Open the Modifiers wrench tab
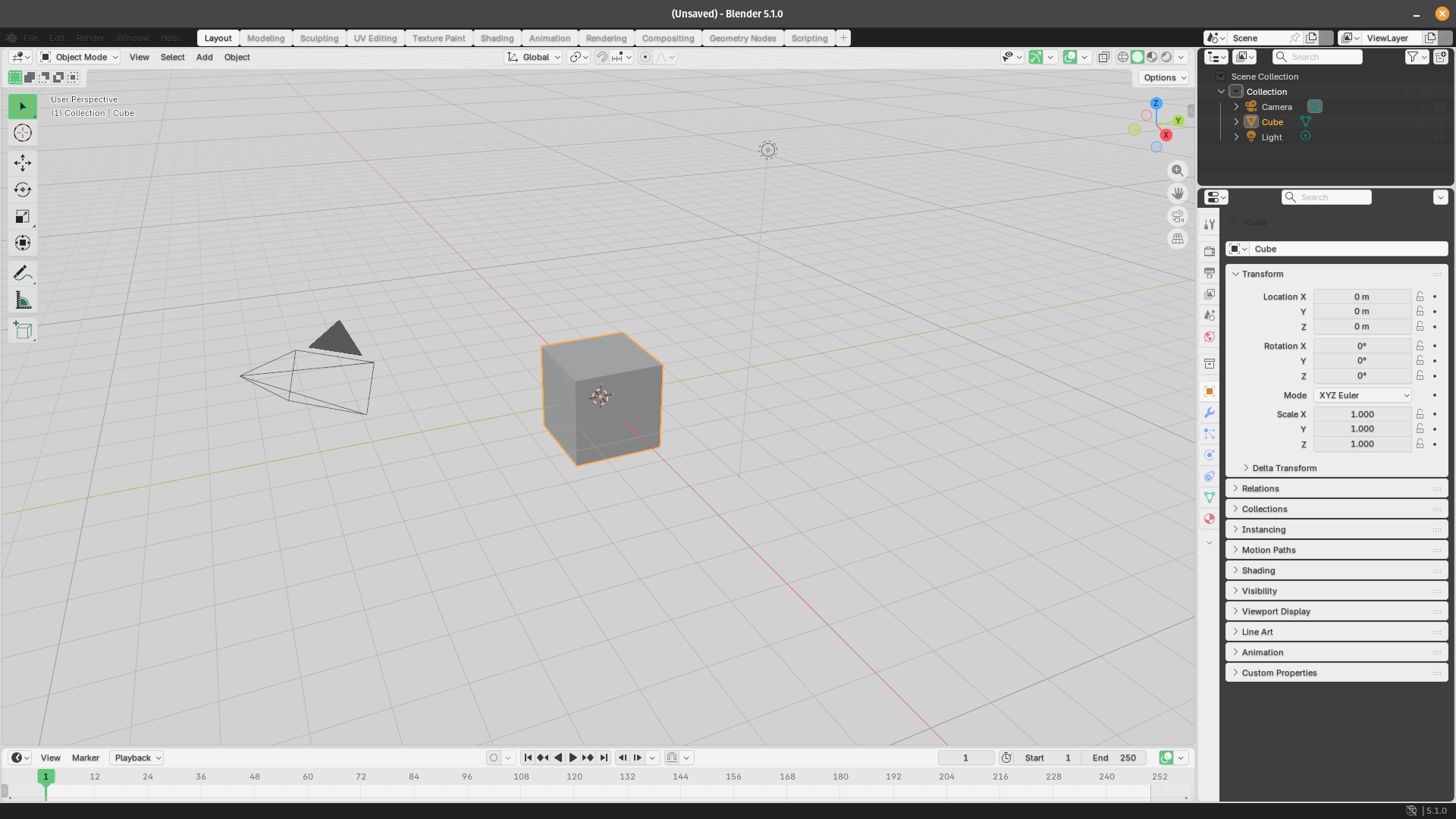The image size is (1456, 819). click(x=1210, y=413)
